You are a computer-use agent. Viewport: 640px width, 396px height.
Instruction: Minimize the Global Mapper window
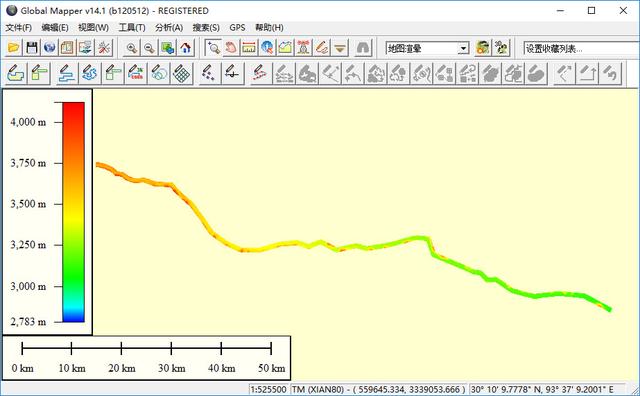point(560,11)
